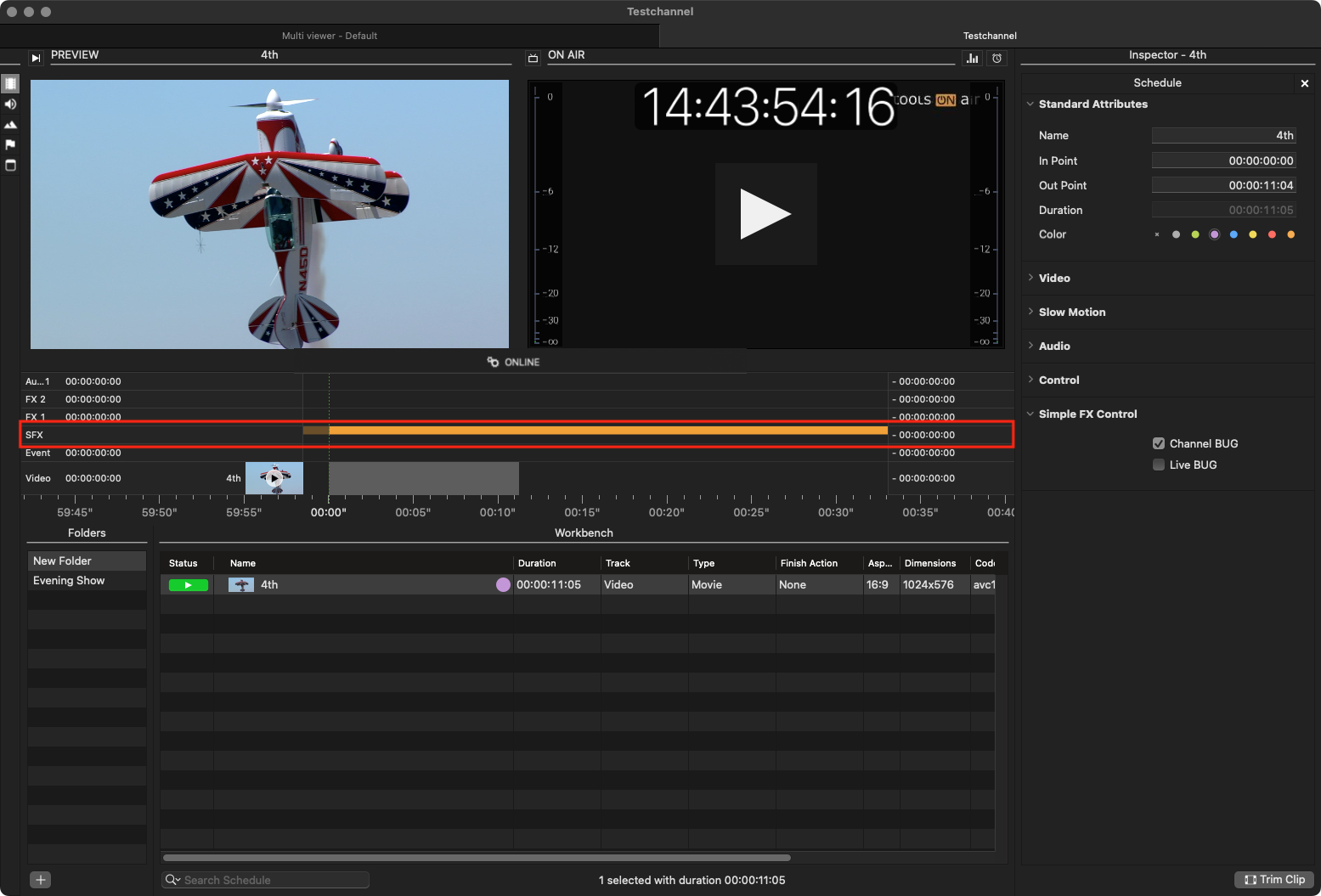1321x896 pixels.
Task: Click the ONLINE chain link icon
Action: [493, 362]
